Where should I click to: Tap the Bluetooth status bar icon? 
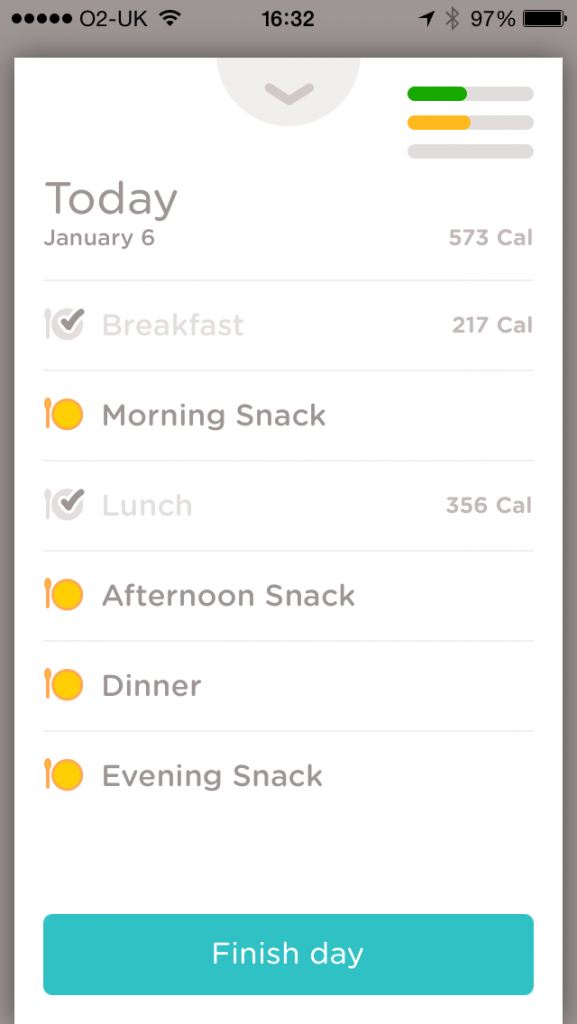452,19
